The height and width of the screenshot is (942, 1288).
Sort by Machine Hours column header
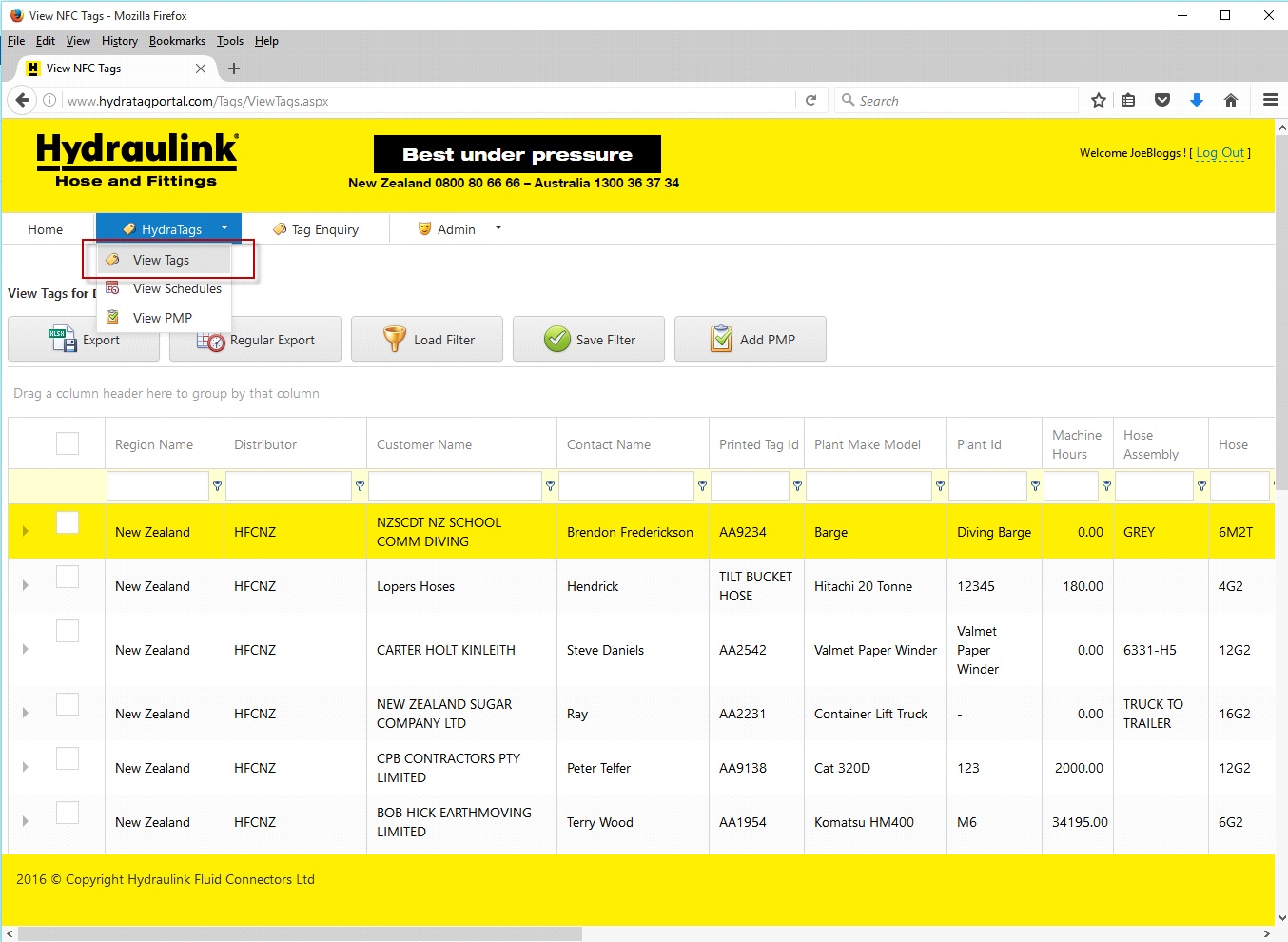[1077, 444]
